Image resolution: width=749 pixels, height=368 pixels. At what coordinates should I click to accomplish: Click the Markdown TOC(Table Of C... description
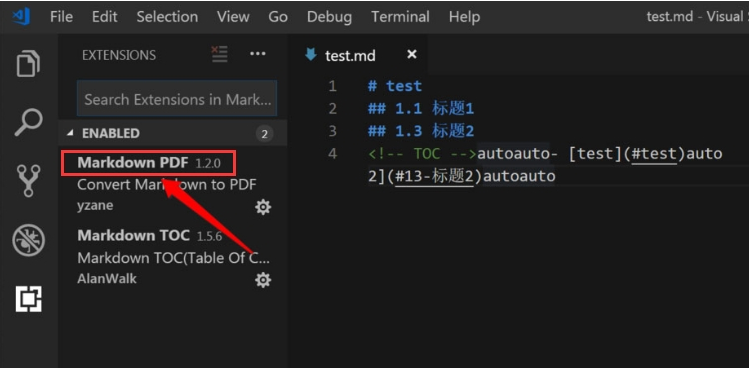[174, 258]
